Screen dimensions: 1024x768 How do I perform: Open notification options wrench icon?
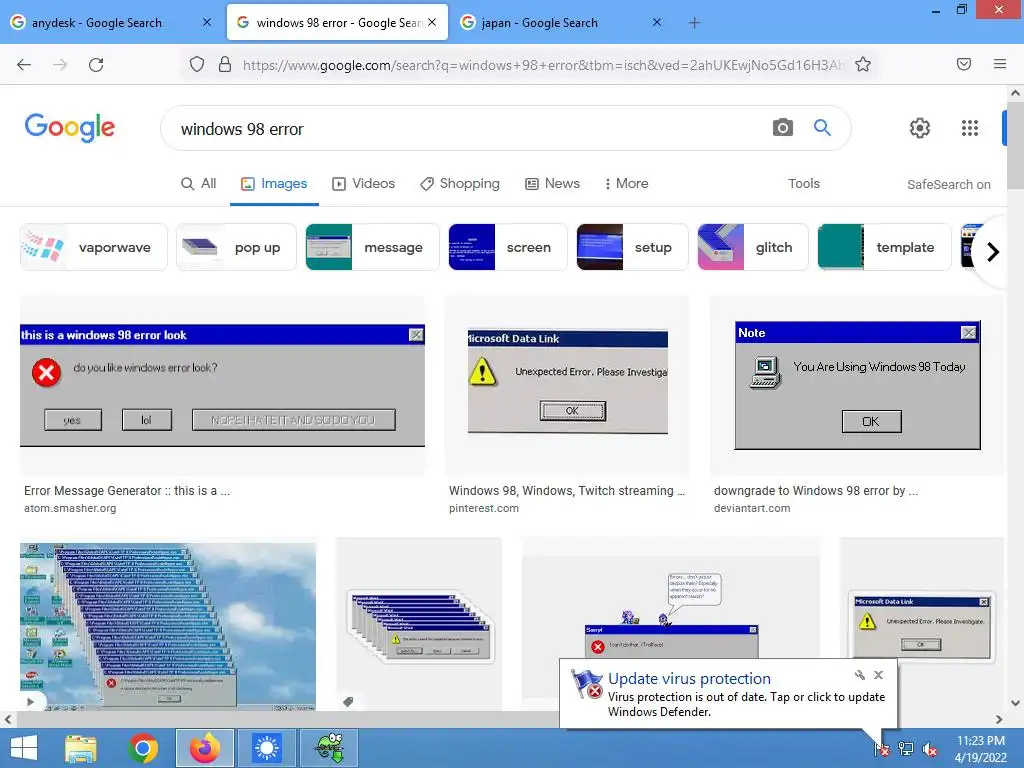point(859,675)
